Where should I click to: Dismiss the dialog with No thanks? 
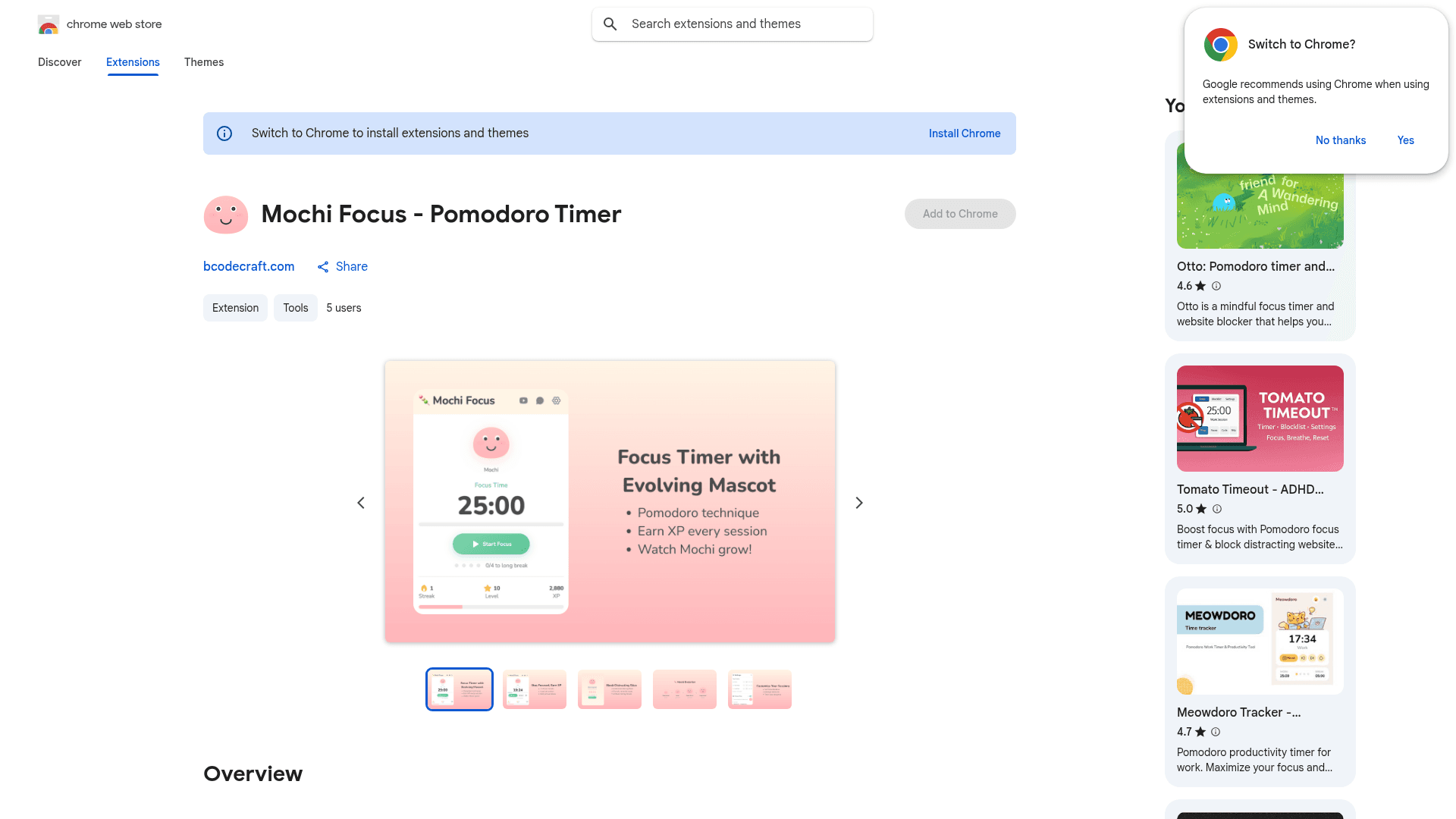[1340, 140]
